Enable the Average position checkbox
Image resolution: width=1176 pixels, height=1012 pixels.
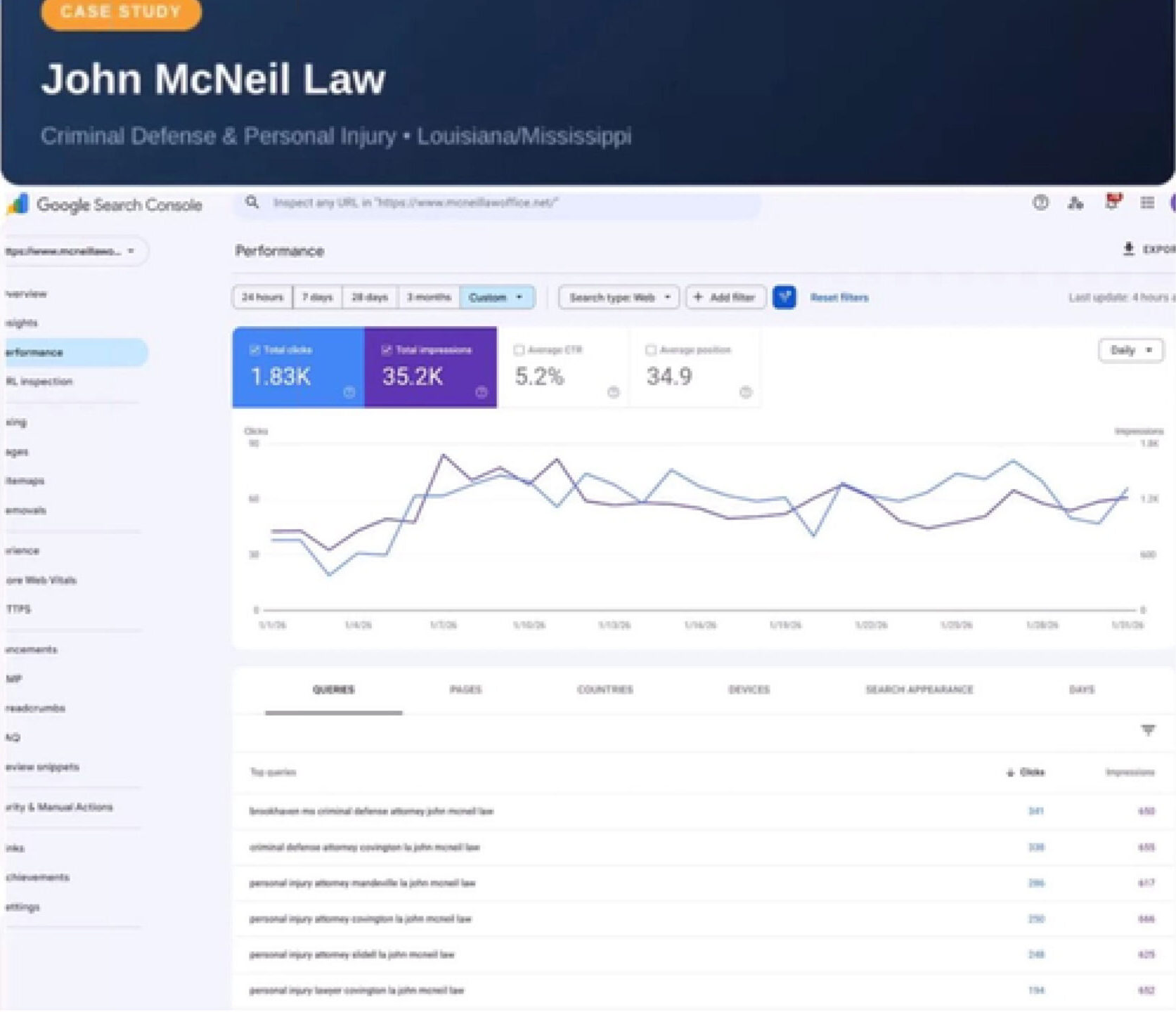click(651, 350)
